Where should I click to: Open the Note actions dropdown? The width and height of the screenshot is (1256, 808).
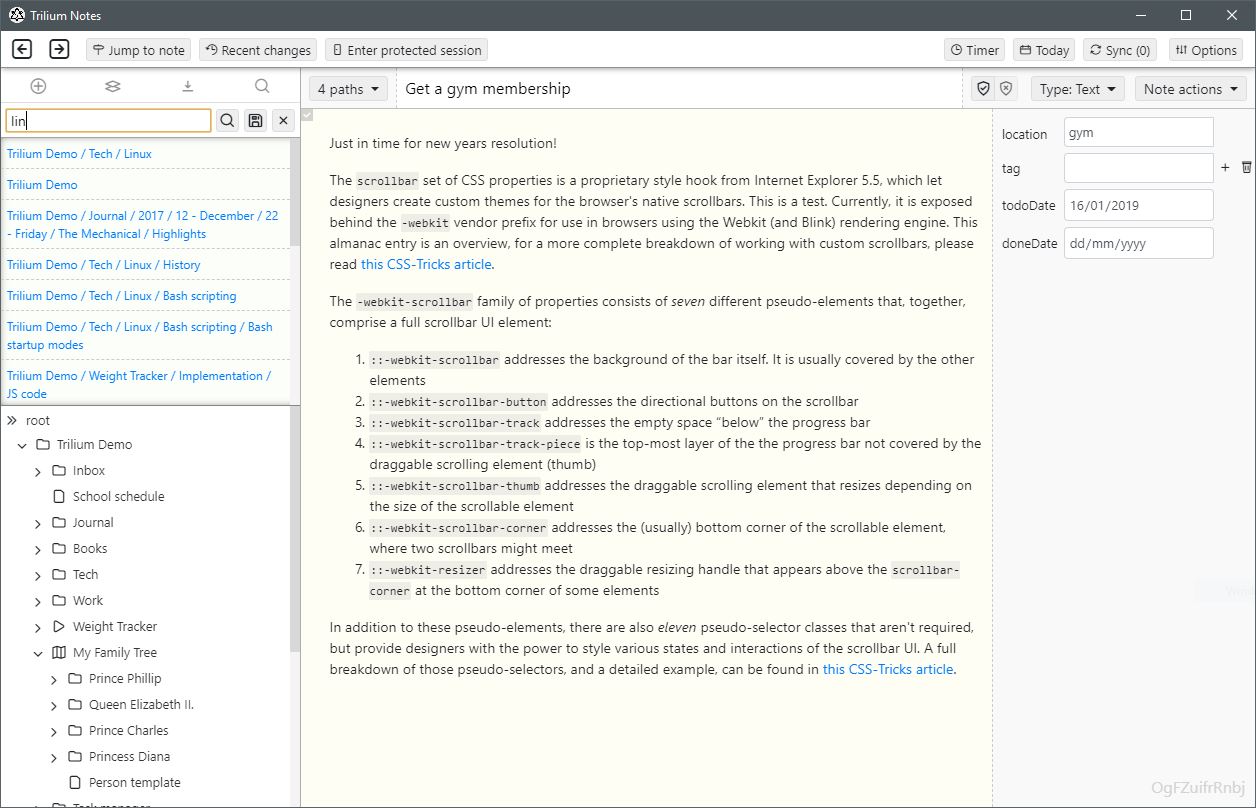(x=1191, y=89)
